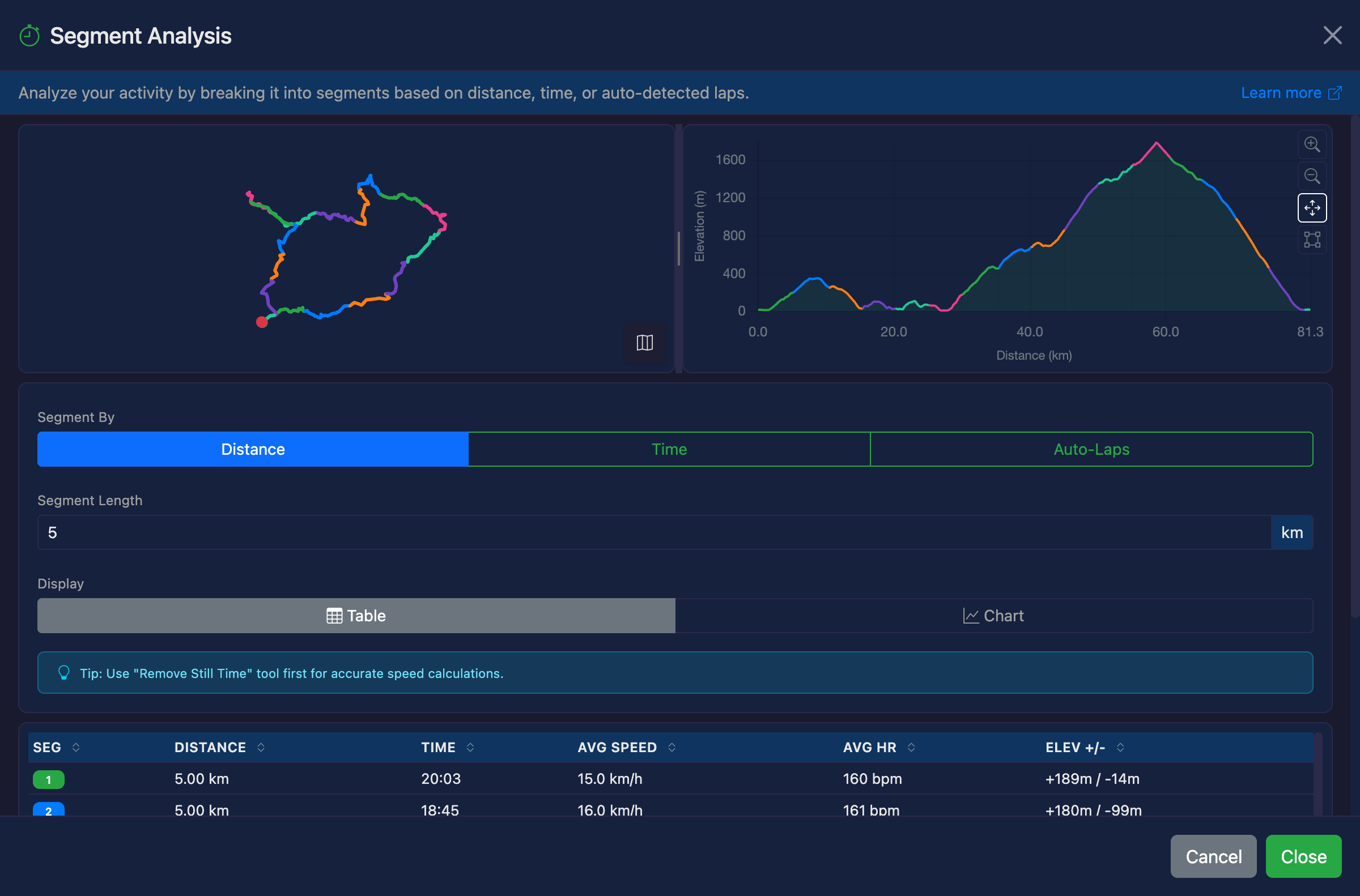Click the 161 bpm heart rate cell
Viewport: 1360px width, 896px height.
click(870, 810)
